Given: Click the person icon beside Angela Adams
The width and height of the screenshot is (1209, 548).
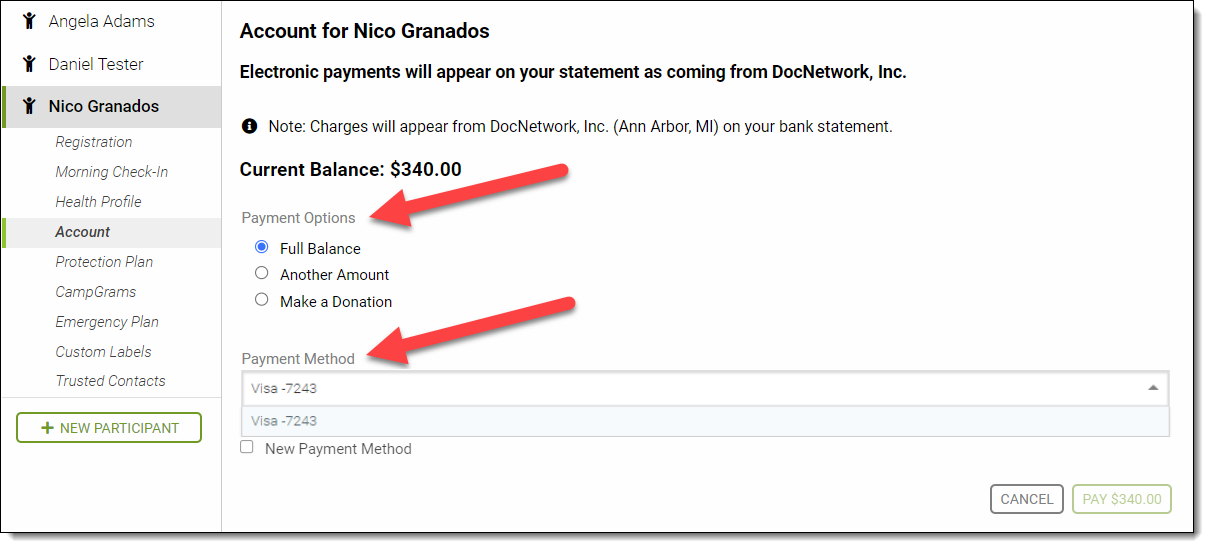Looking at the screenshot, I should coord(29,21).
